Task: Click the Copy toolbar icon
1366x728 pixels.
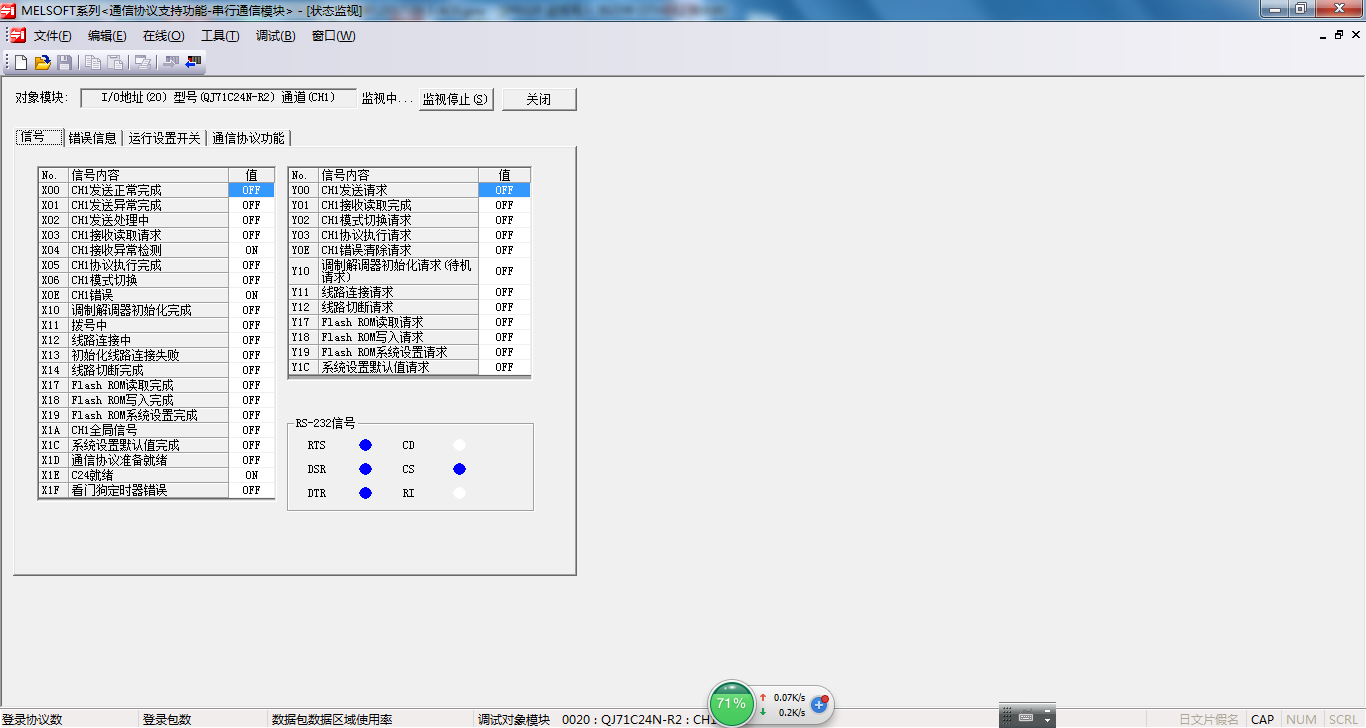Action: (93, 62)
